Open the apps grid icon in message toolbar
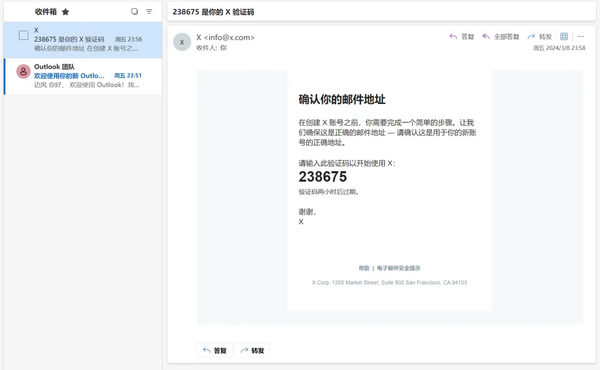This screenshot has height=370, width=600. tap(564, 36)
